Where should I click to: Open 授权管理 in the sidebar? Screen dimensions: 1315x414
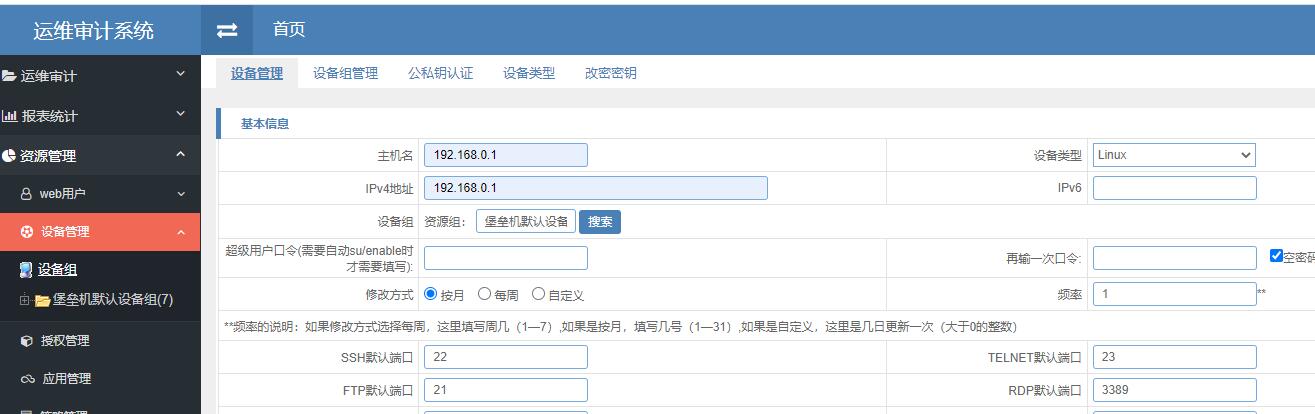(65, 341)
